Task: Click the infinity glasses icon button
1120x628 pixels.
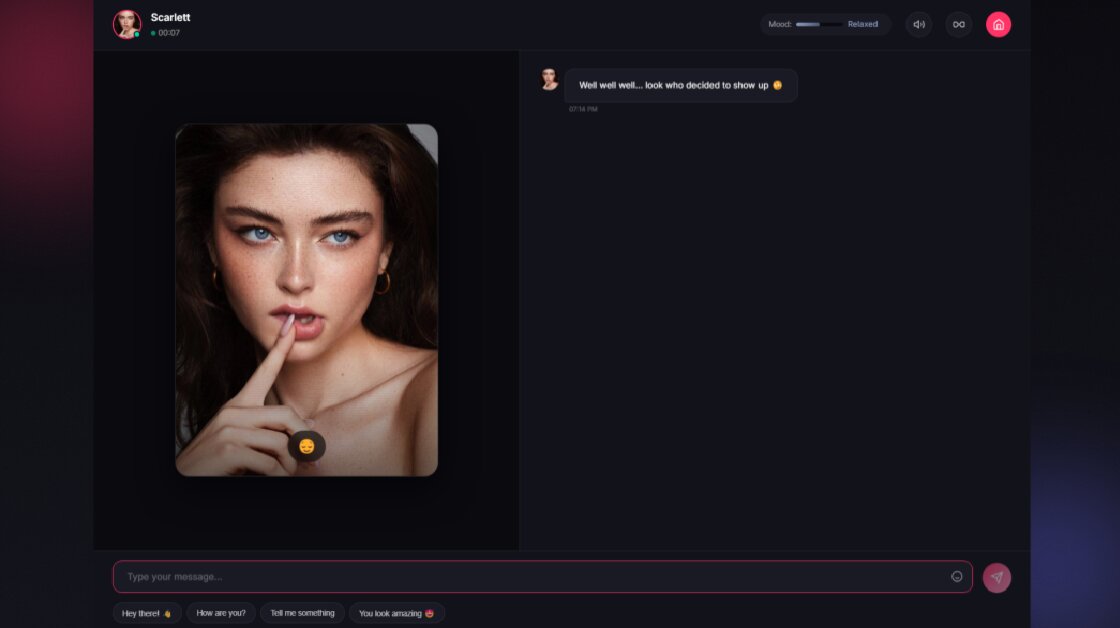Action: (x=958, y=24)
